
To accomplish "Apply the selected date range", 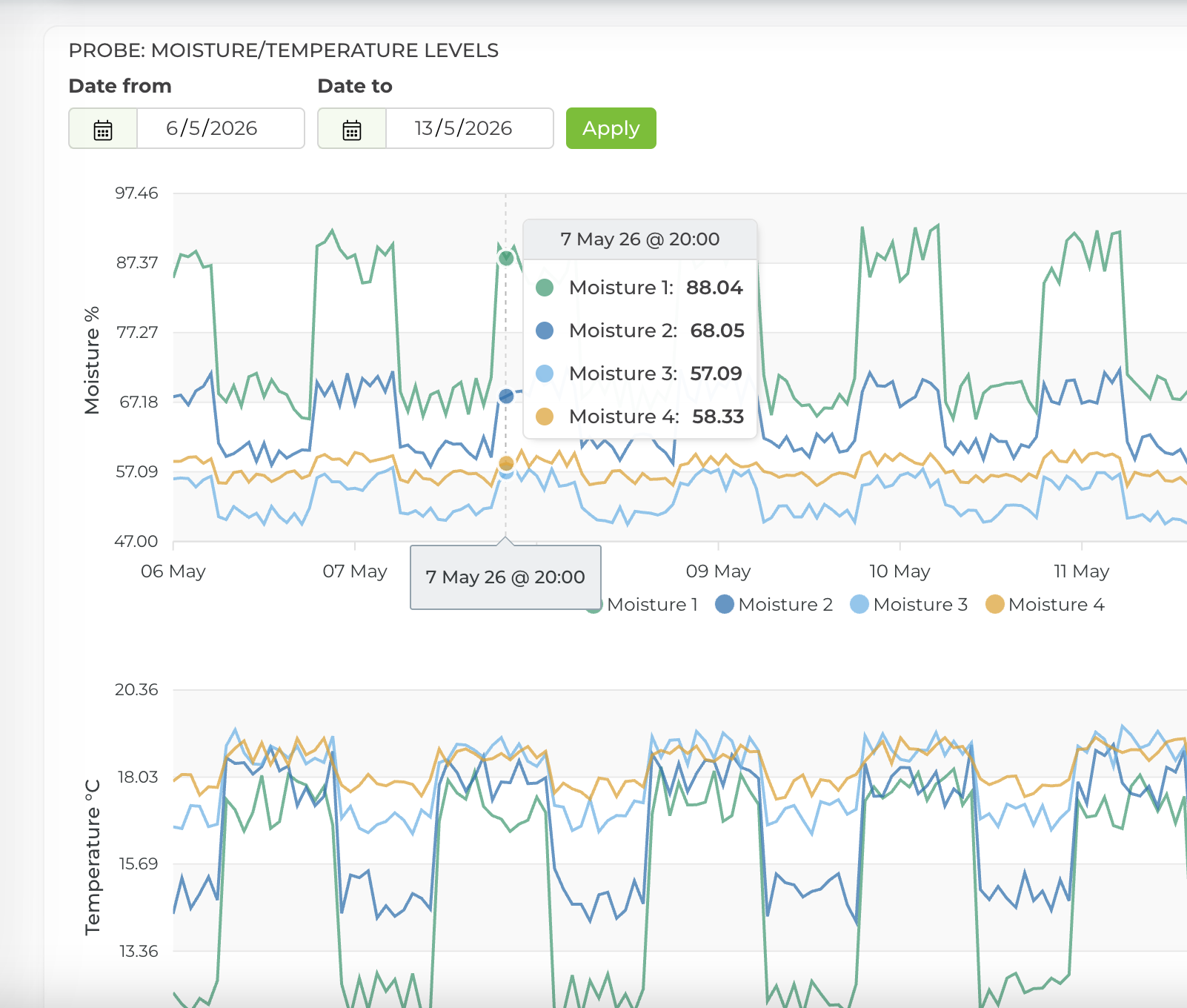I will coord(611,128).
